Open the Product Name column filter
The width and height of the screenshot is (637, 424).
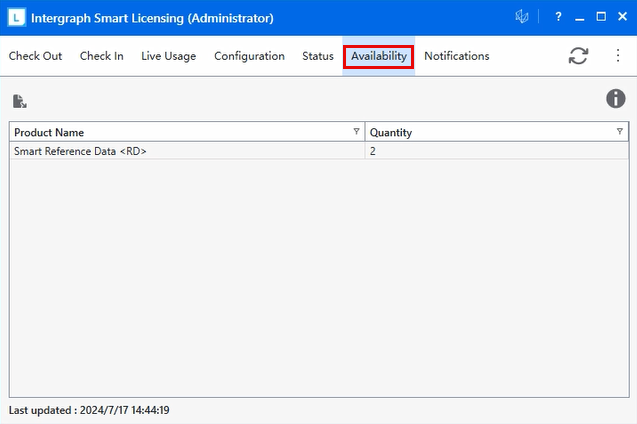(x=357, y=132)
